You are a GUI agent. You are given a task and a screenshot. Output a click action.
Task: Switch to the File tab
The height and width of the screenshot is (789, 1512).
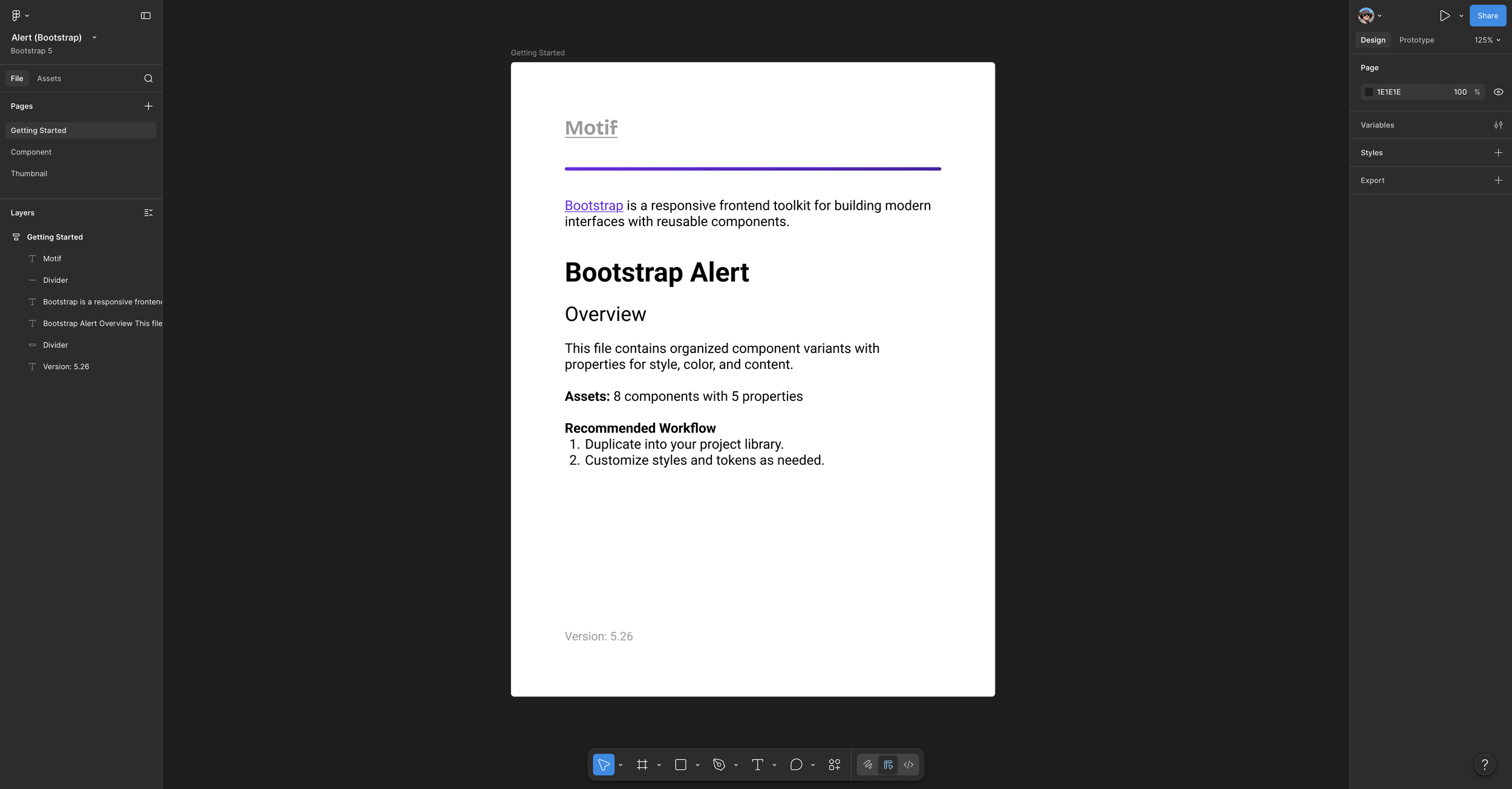(x=17, y=79)
